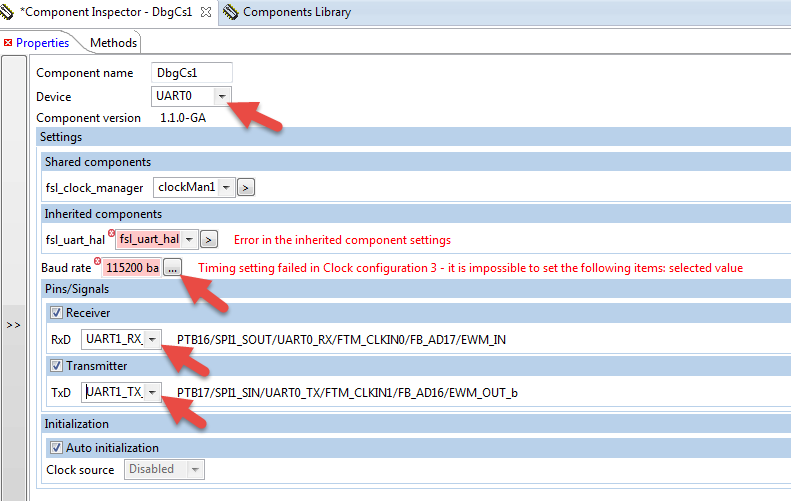Click the 'Timing setting failed' error message
This screenshot has width=791, height=501.
(x=470, y=268)
